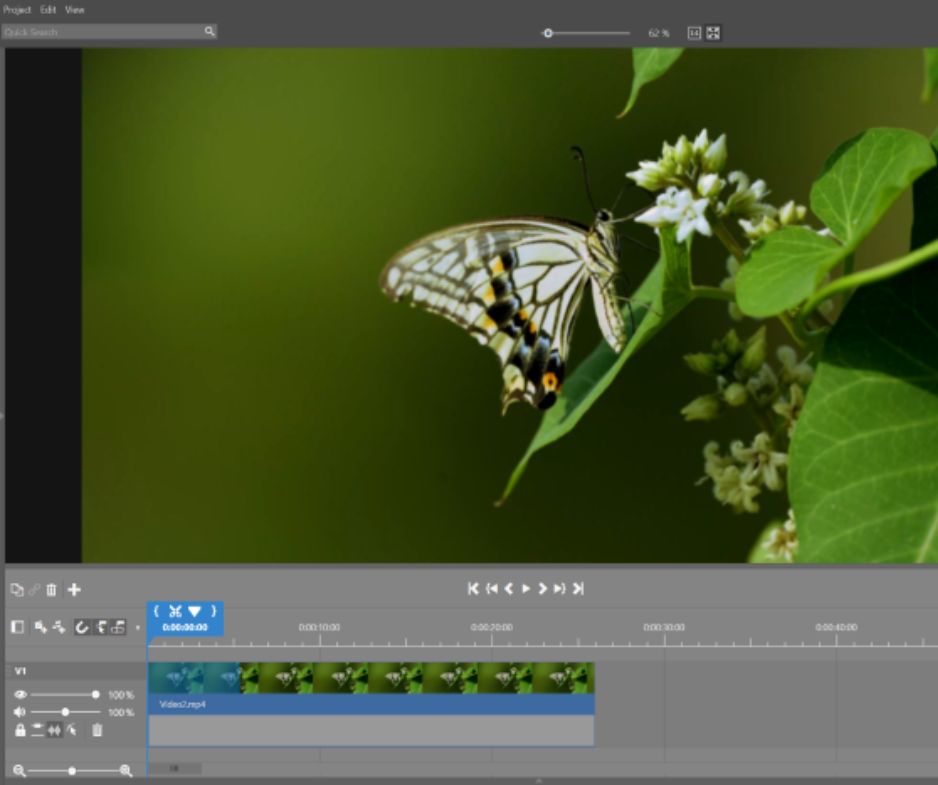This screenshot has width=938, height=785.
Task: Toggle the magnet snapping icon
Action: click(x=81, y=627)
